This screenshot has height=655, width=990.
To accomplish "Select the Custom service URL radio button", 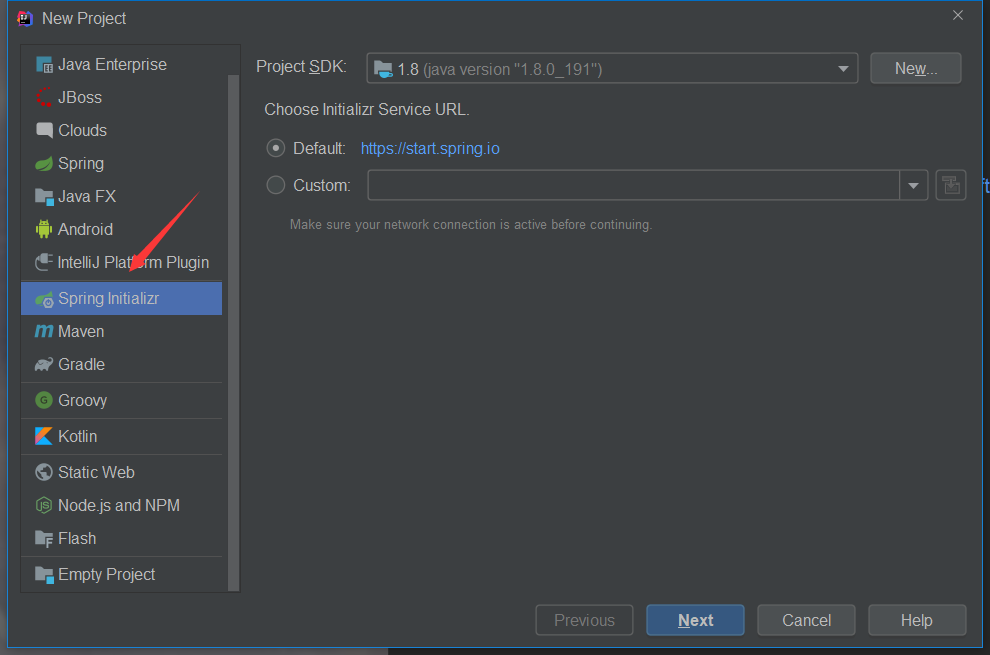I will tap(275, 185).
